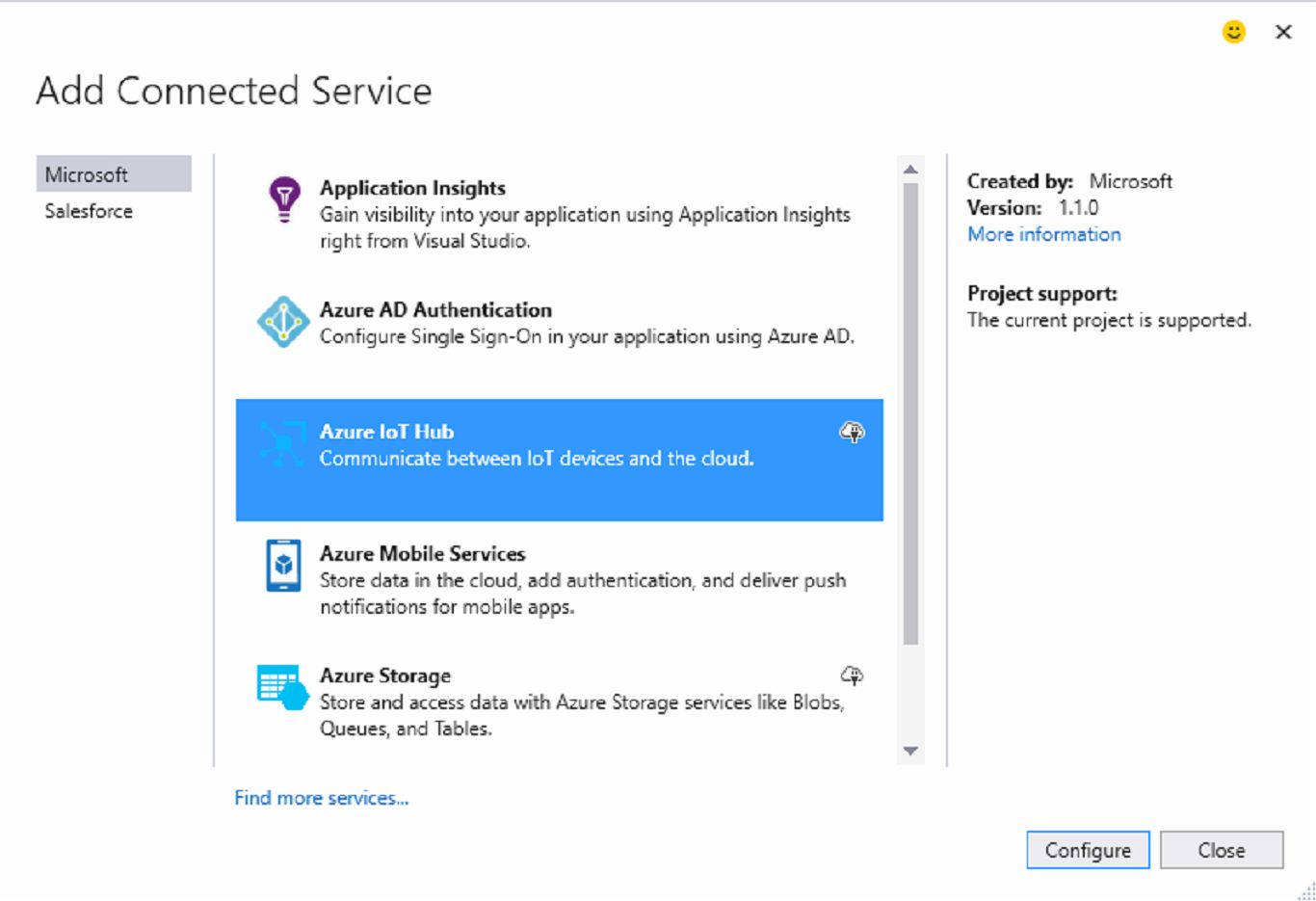Click the cloud download icon on Azure Storage

[852, 676]
